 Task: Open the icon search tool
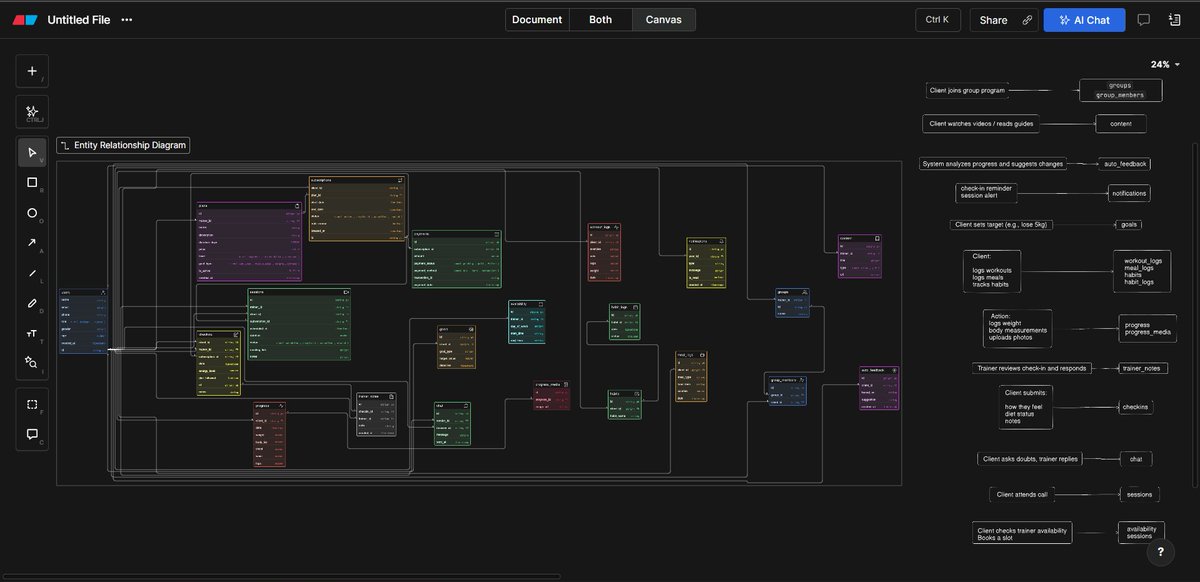tap(32, 362)
